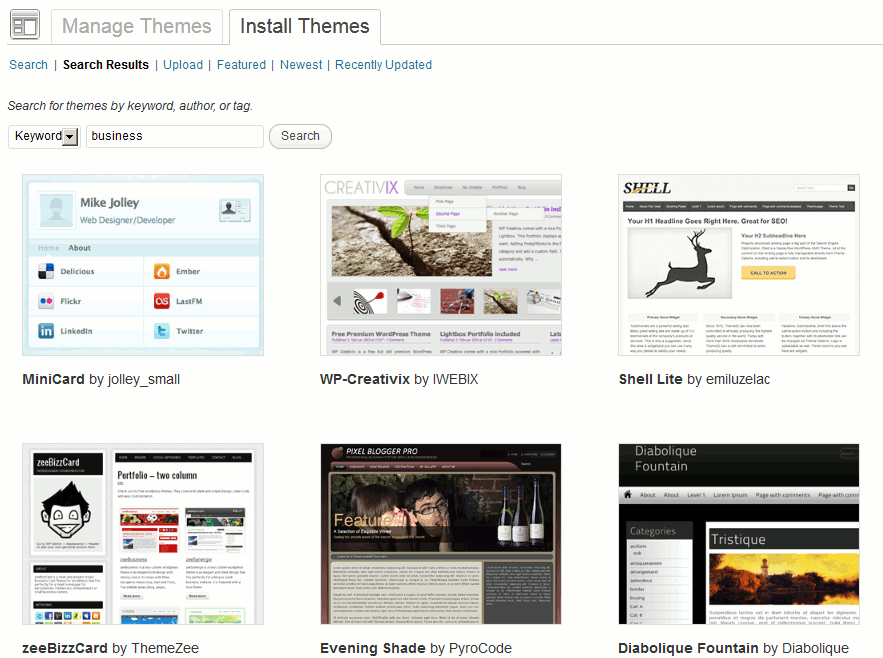Screen dimensions: 883x658
Task: Switch to the Manage Themes tab
Action: point(136,26)
